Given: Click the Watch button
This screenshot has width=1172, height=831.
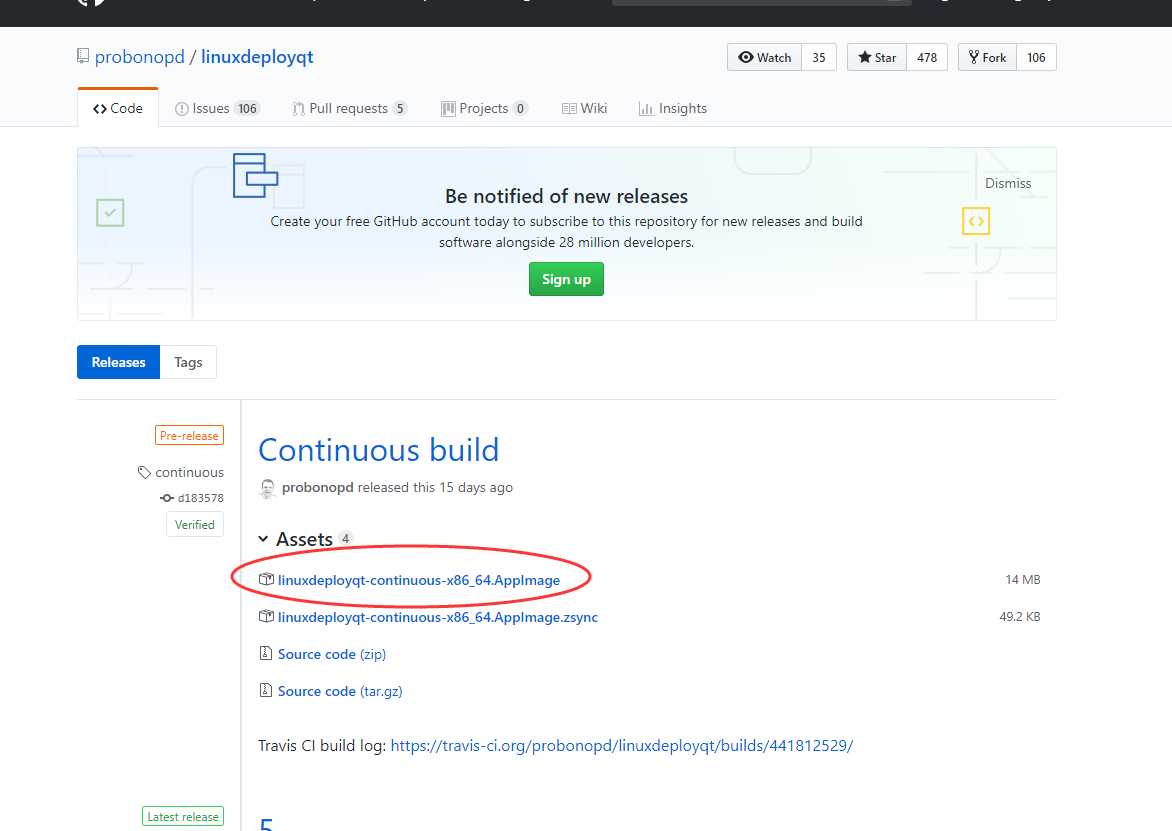Looking at the screenshot, I should 764,58.
